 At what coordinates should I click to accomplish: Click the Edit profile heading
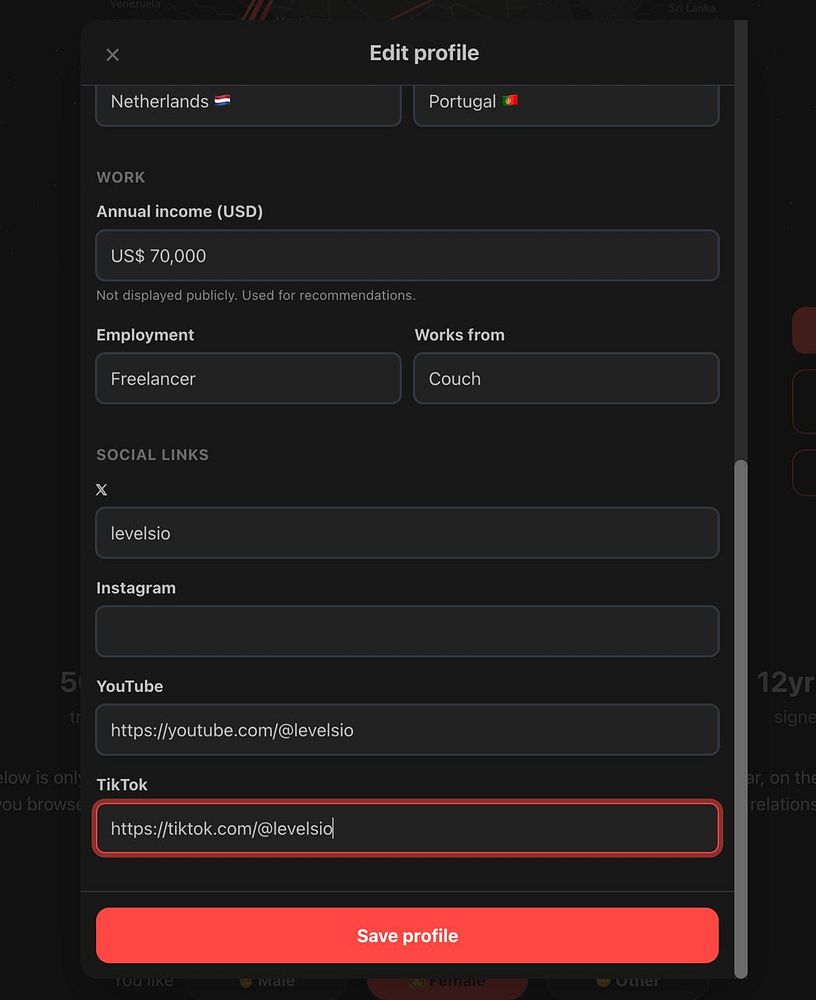pyautogui.click(x=424, y=53)
